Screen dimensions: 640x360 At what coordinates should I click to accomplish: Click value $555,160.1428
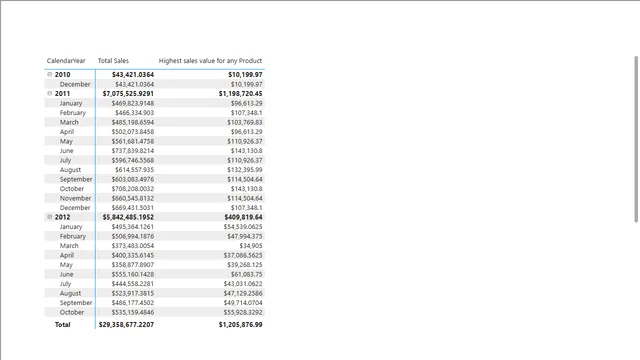[133, 274]
